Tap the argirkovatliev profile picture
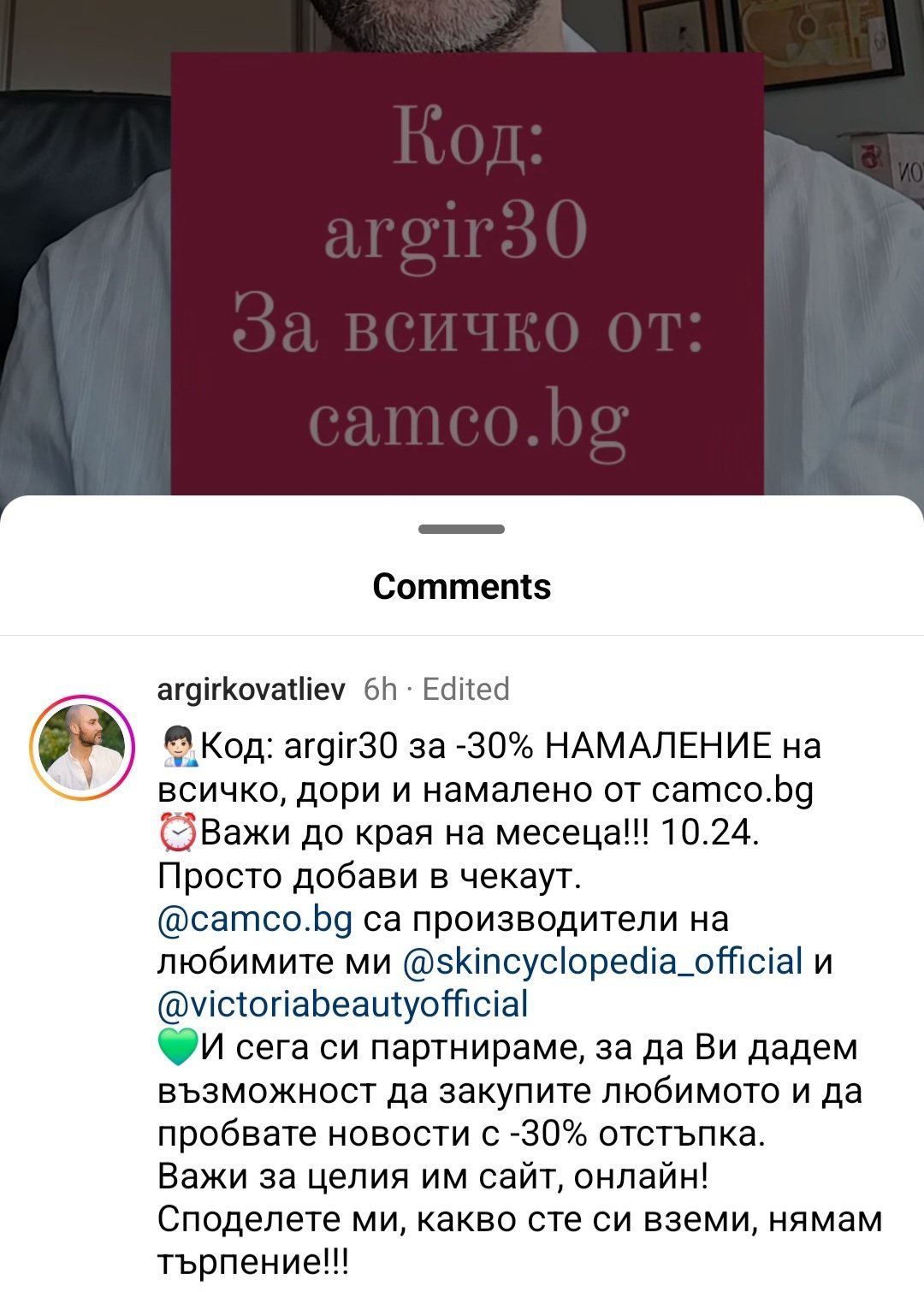 click(x=82, y=748)
